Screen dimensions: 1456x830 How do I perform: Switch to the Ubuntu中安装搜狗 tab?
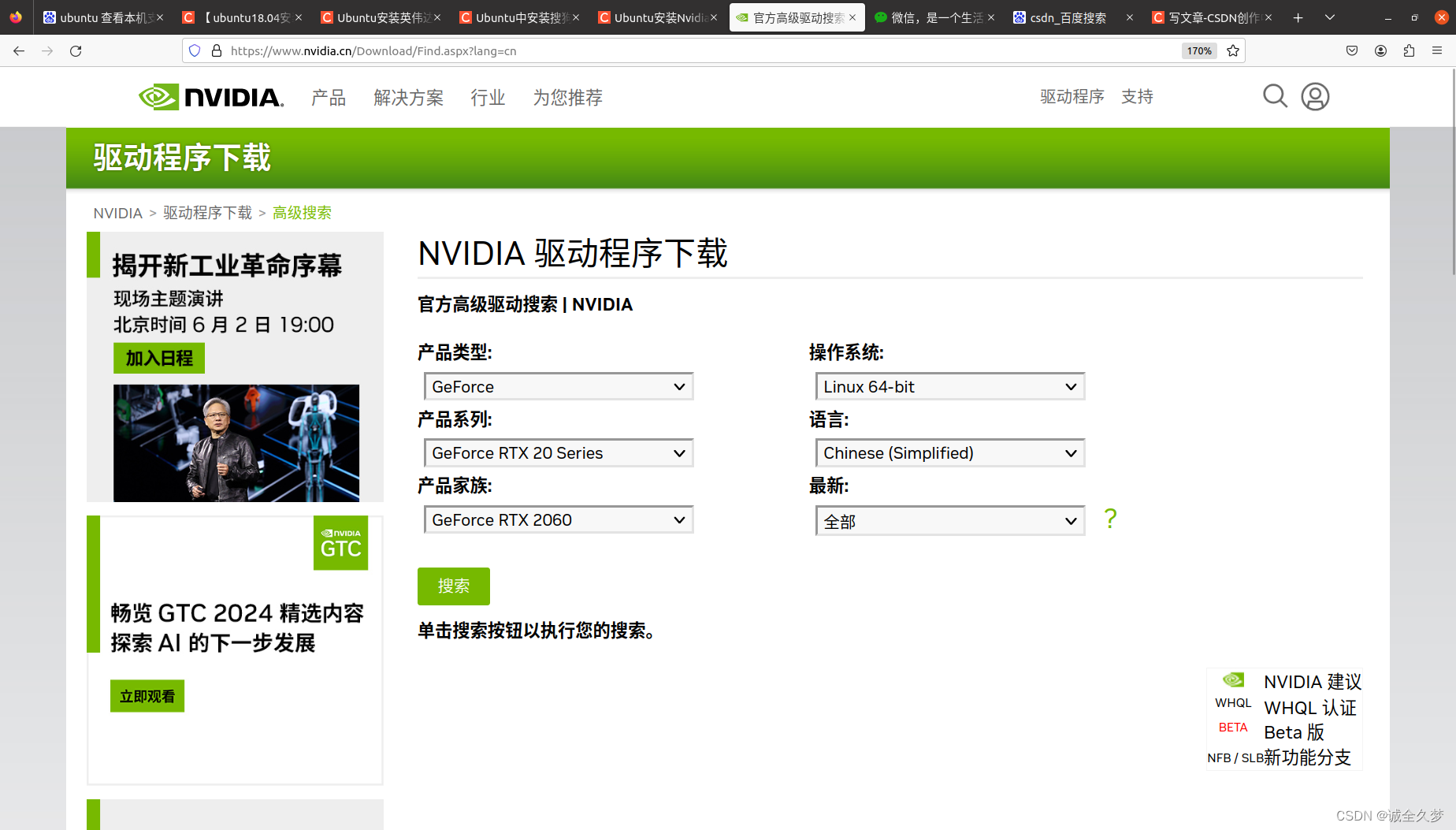[518, 17]
